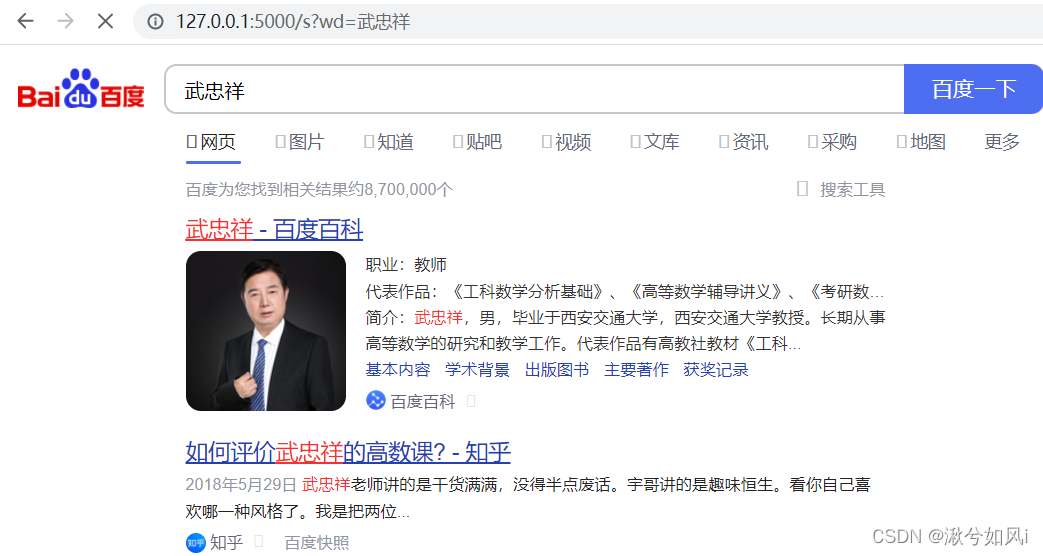Click the browser forward arrow
This screenshot has height=556, width=1043.
(x=65, y=21)
